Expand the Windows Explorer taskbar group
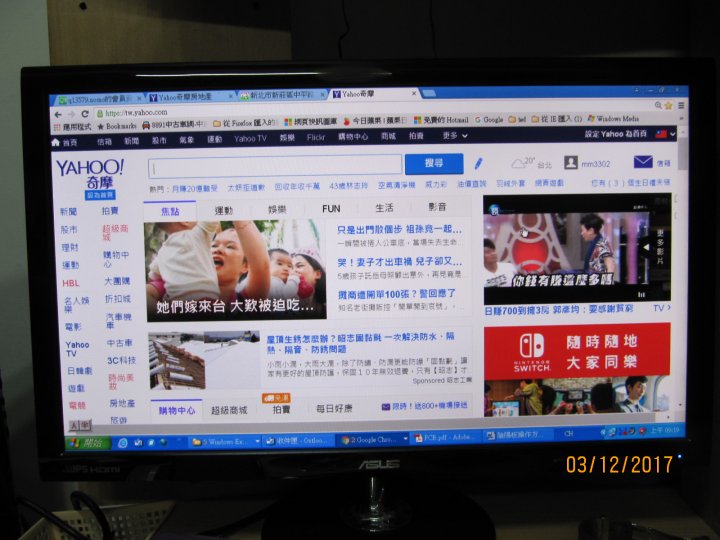The height and width of the screenshot is (540, 720). point(257,441)
